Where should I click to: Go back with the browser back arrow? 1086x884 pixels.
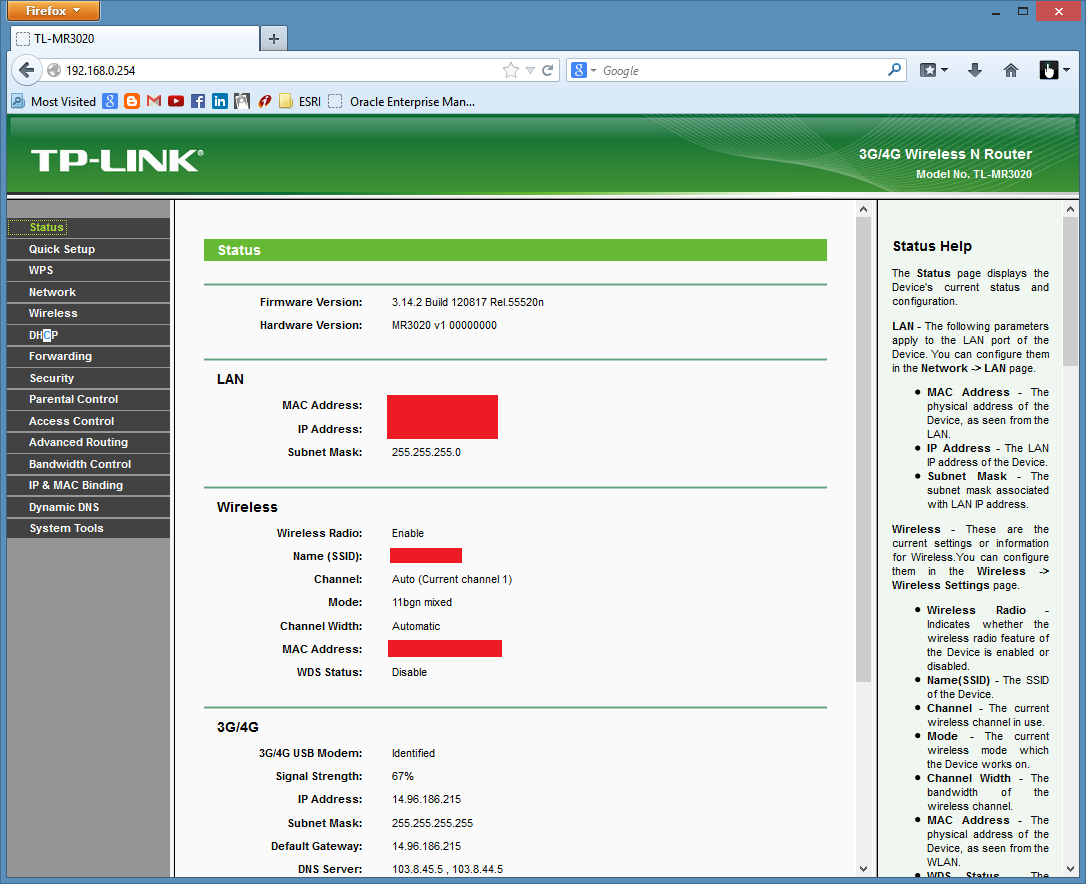coord(26,70)
